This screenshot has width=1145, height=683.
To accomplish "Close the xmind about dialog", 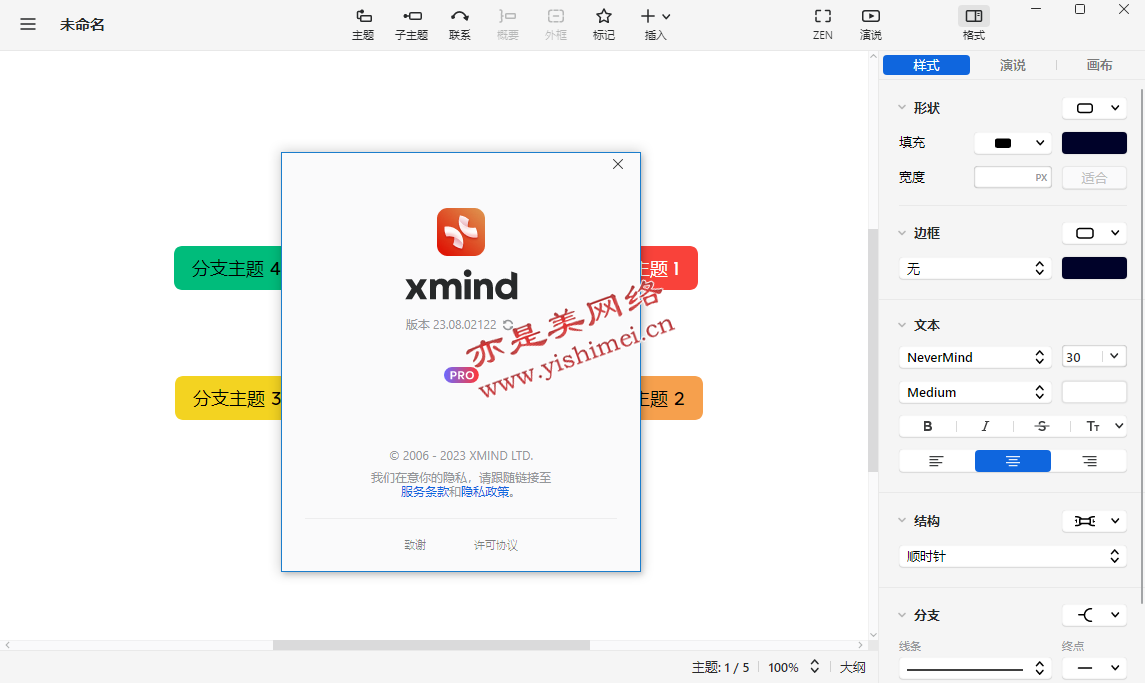I will pos(618,164).
